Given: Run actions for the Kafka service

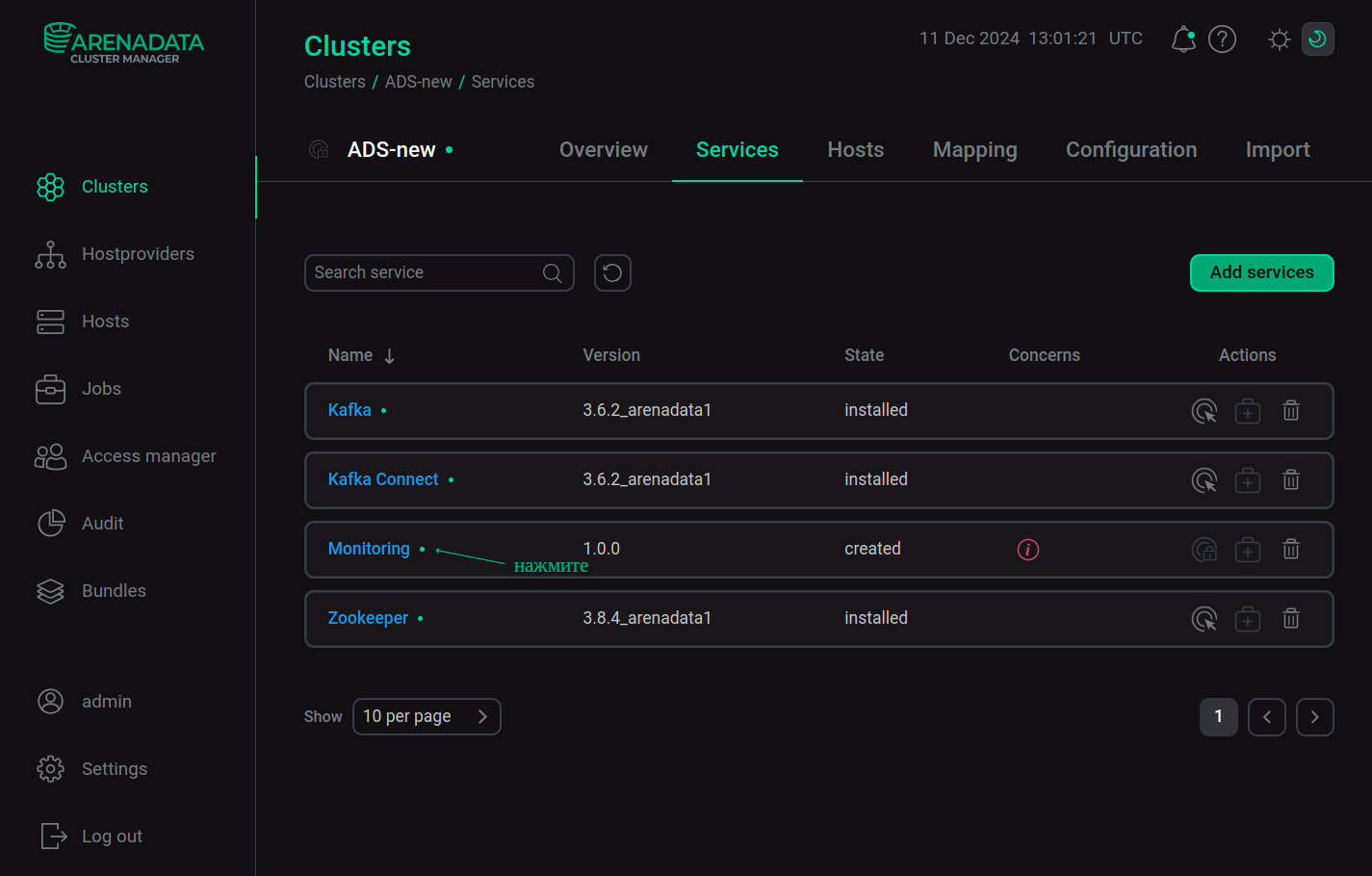Looking at the screenshot, I should (x=1204, y=411).
